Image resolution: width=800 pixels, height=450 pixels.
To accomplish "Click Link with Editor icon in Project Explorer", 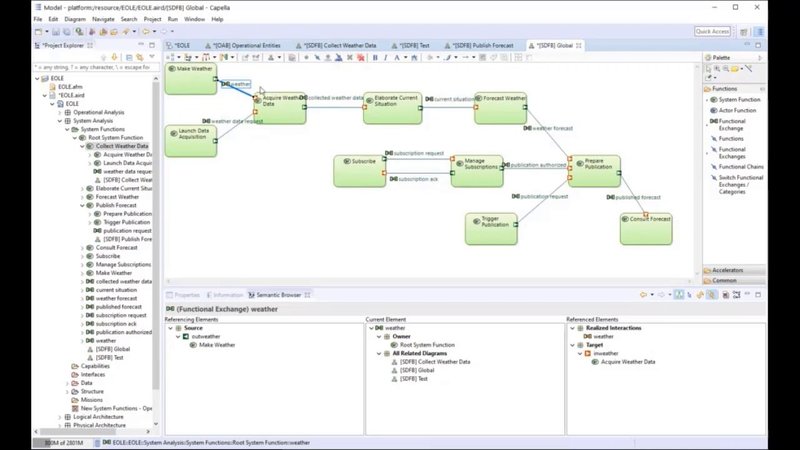I will point(139,58).
